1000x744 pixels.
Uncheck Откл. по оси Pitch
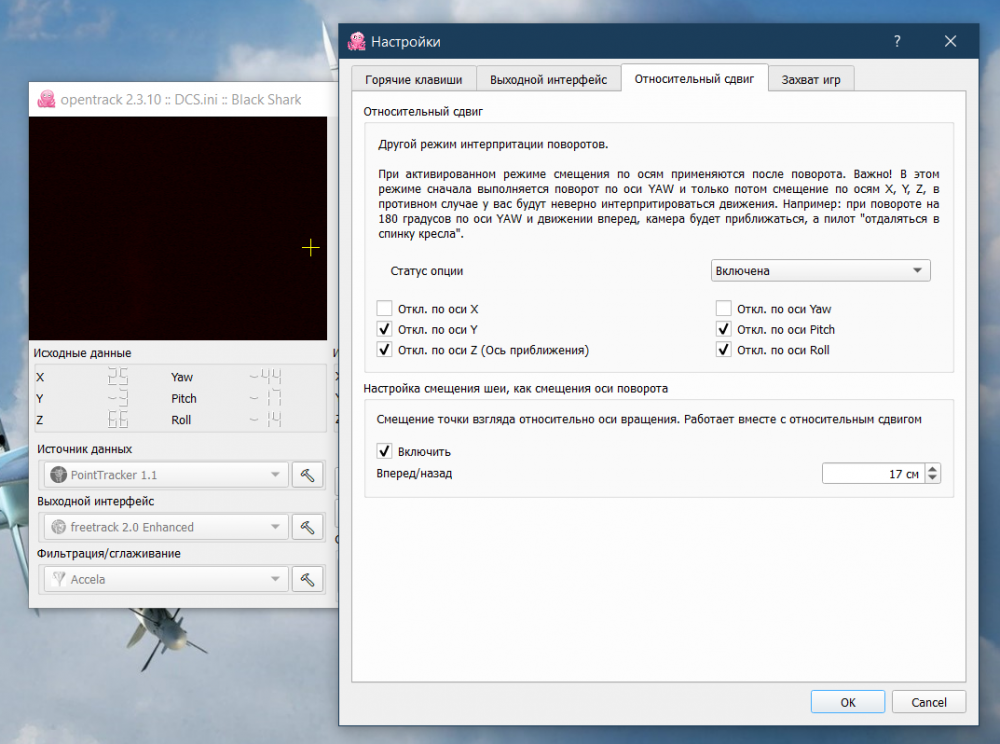click(724, 329)
